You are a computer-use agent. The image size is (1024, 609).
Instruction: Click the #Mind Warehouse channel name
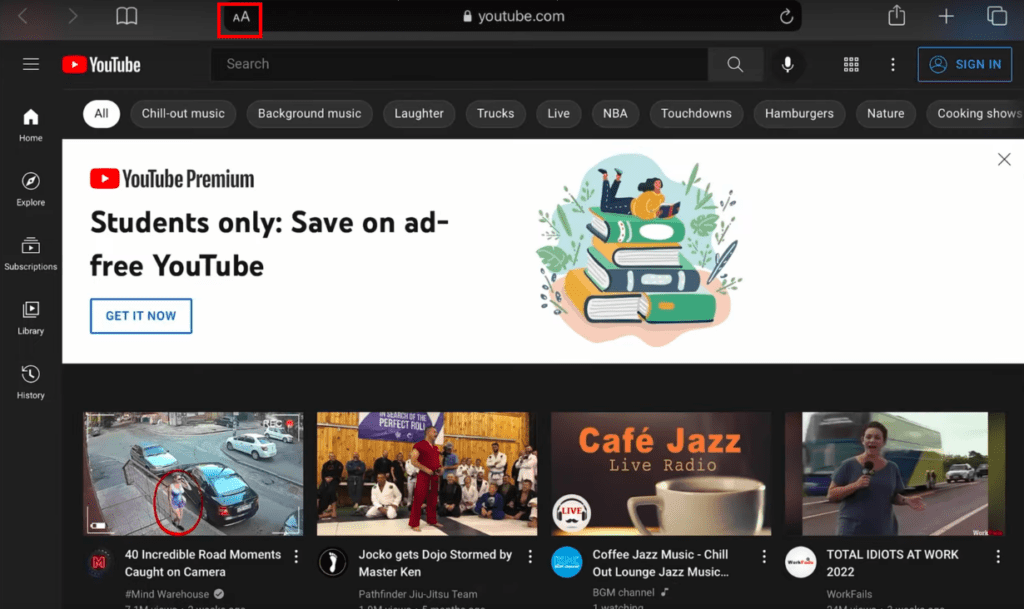point(167,594)
